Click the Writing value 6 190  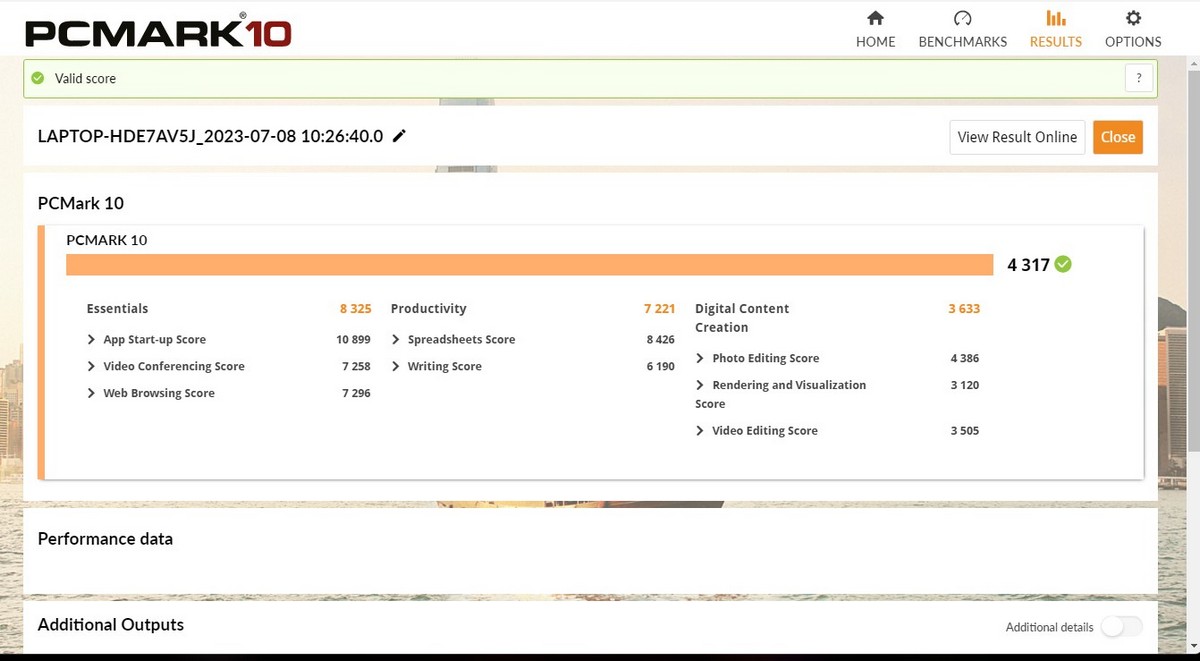point(661,367)
